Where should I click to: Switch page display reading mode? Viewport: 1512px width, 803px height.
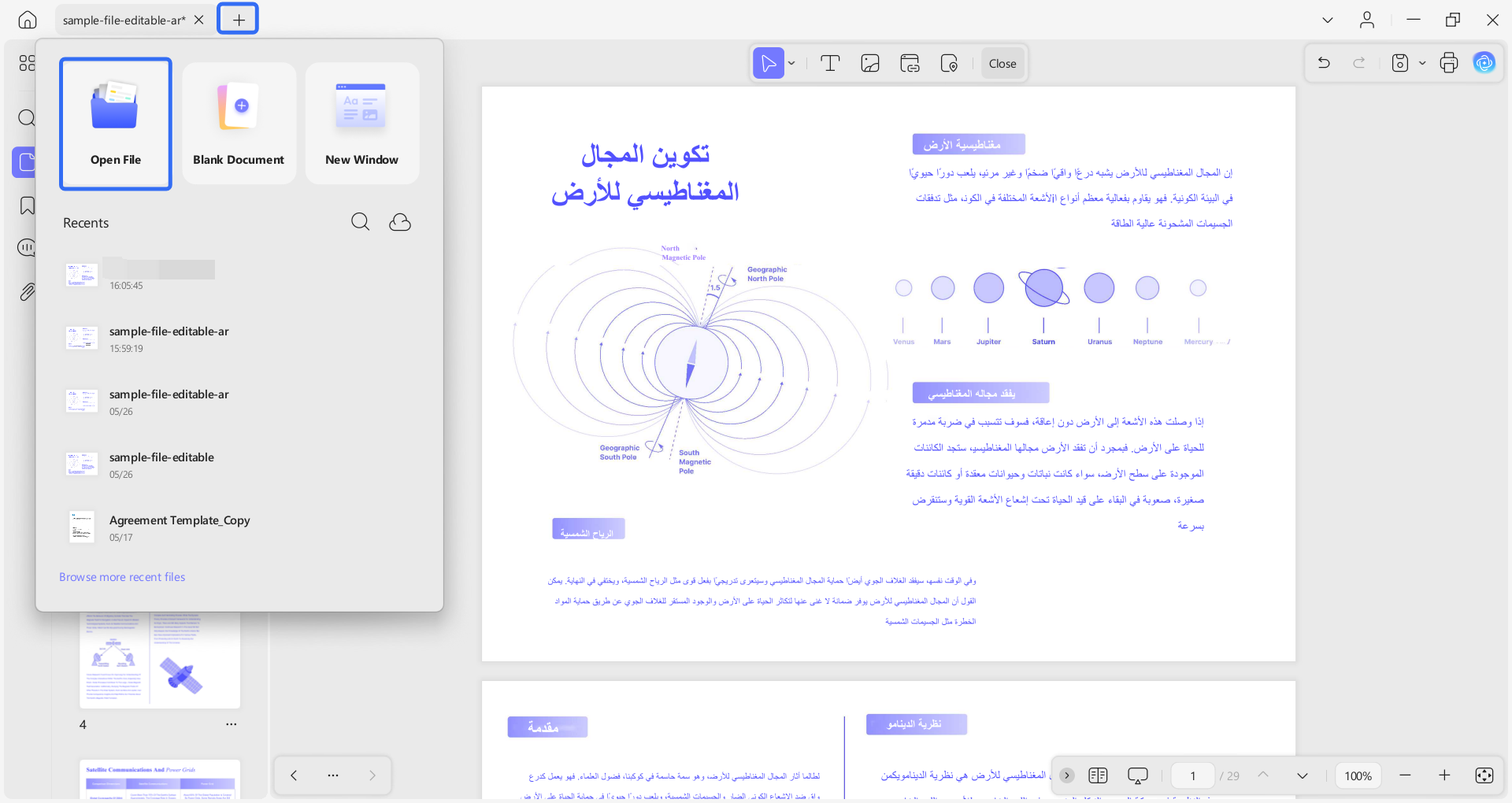1098,775
